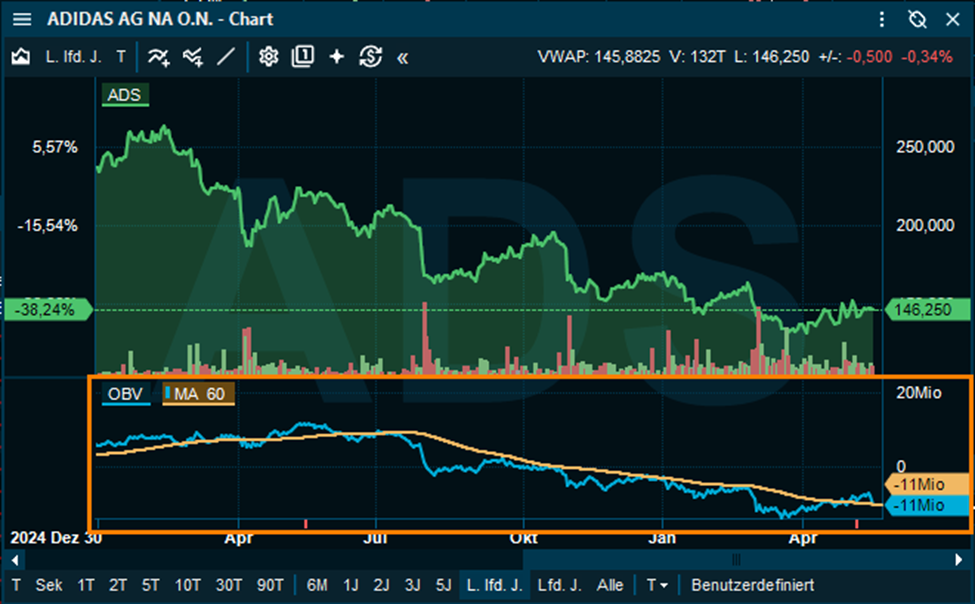Select the Sek period

click(49, 585)
